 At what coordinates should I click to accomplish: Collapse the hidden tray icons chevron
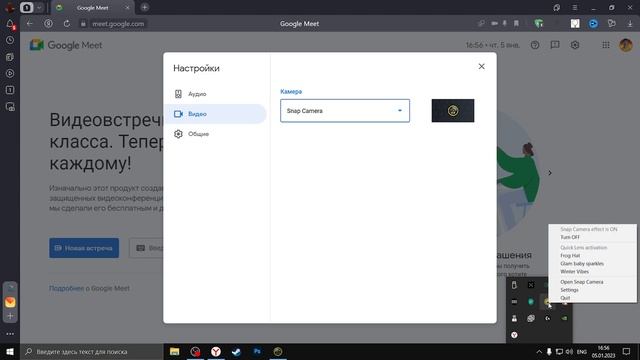pyautogui.click(x=539, y=351)
